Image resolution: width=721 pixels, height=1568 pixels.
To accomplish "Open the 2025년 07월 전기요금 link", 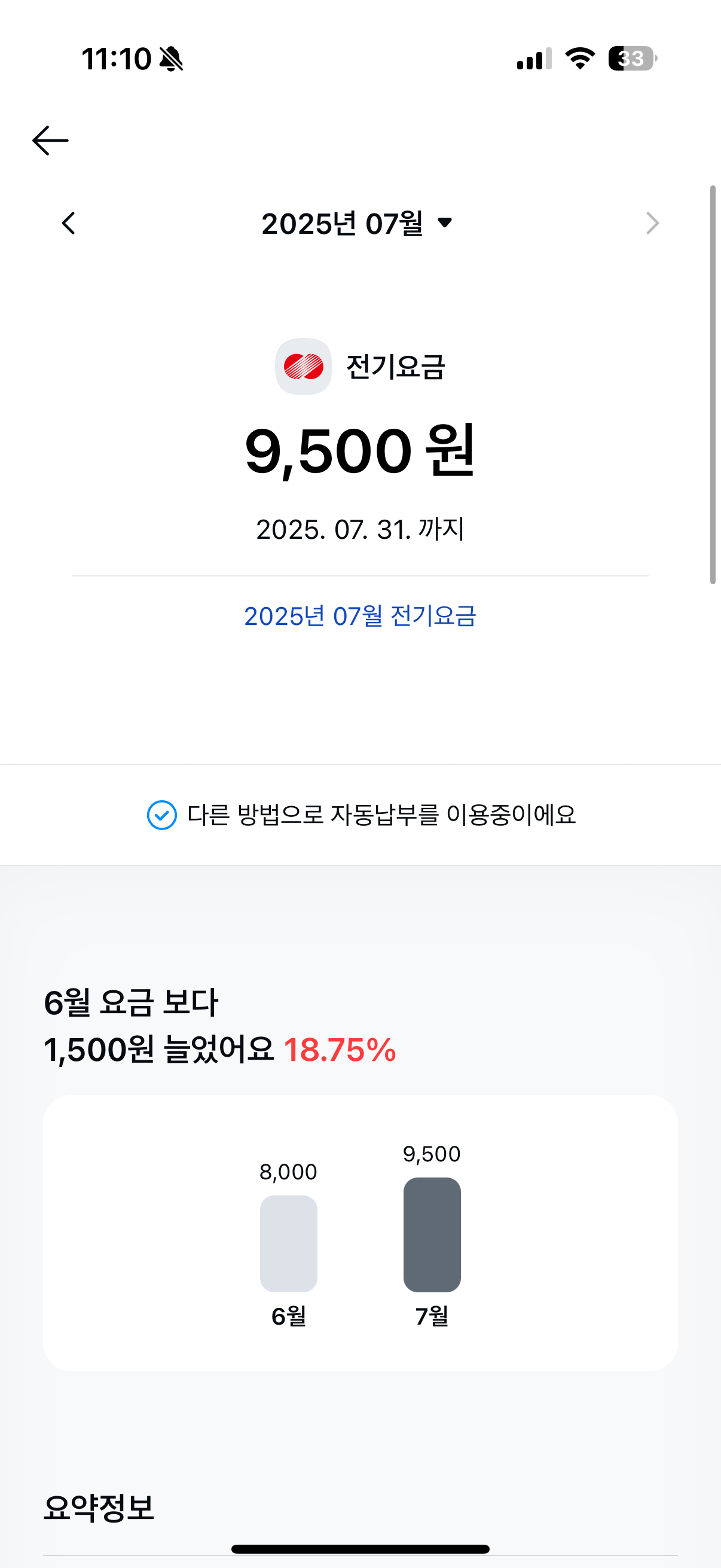I will click(x=360, y=616).
